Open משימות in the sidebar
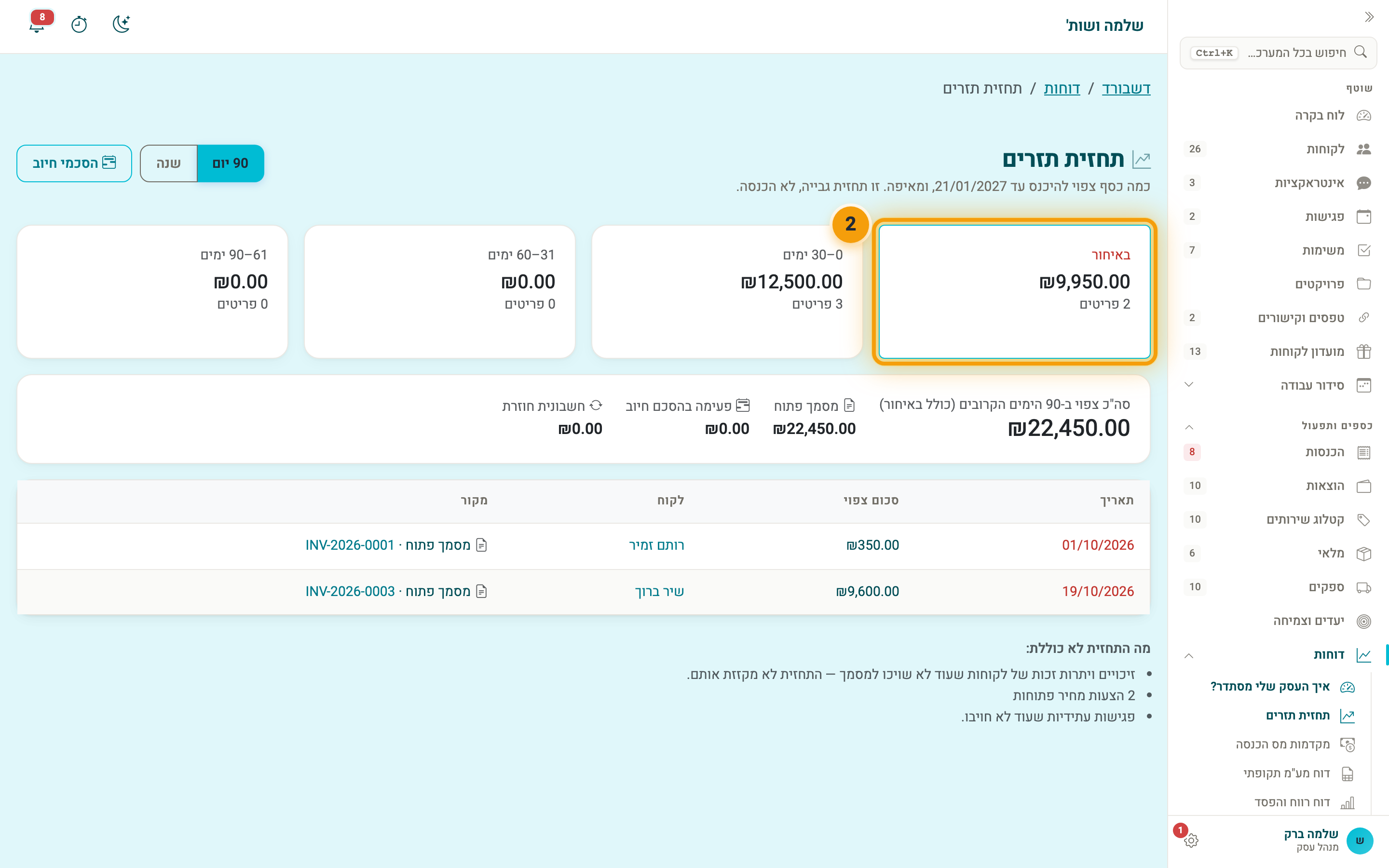 (x=1278, y=250)
